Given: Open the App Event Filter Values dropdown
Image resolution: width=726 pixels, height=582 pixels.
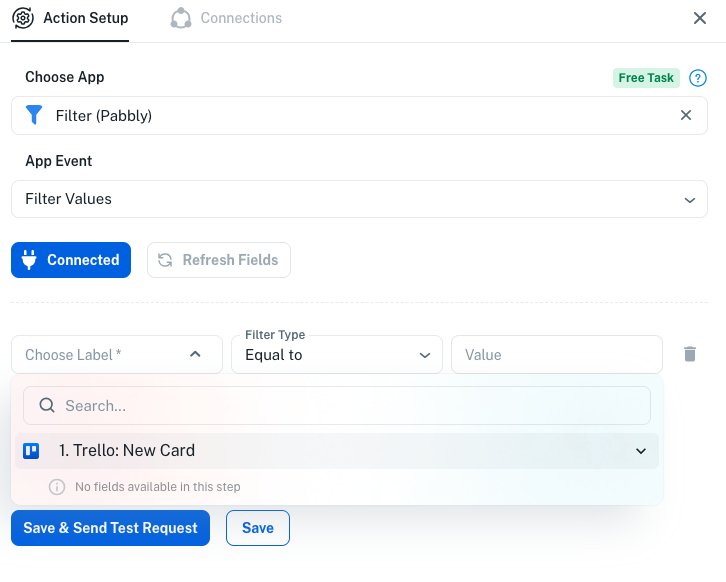Looking at the screenshot, I should [x=359, y=199].
